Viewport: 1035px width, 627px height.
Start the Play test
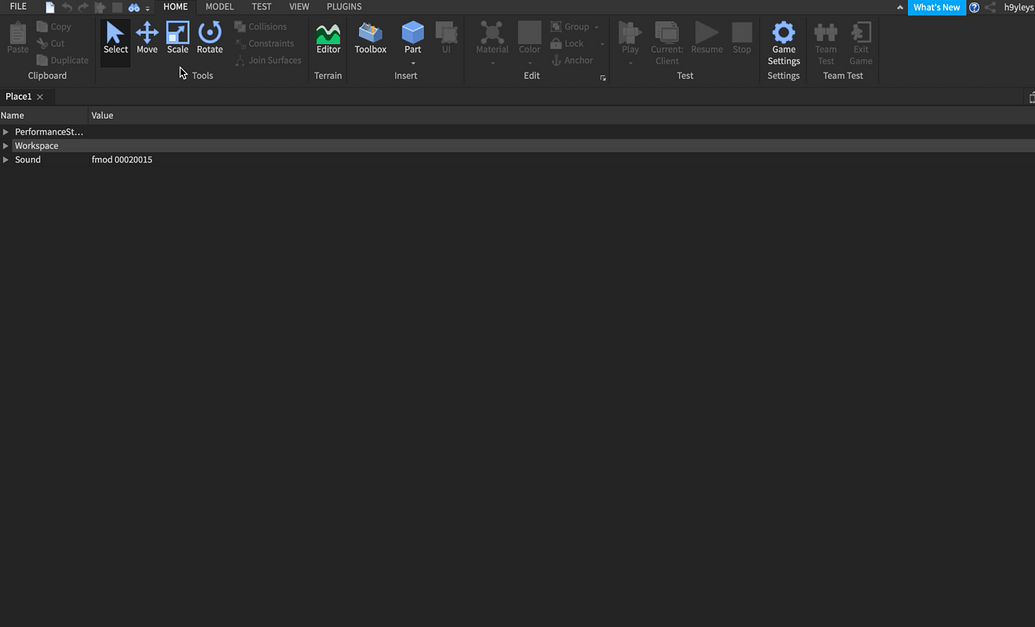point(630,37)
